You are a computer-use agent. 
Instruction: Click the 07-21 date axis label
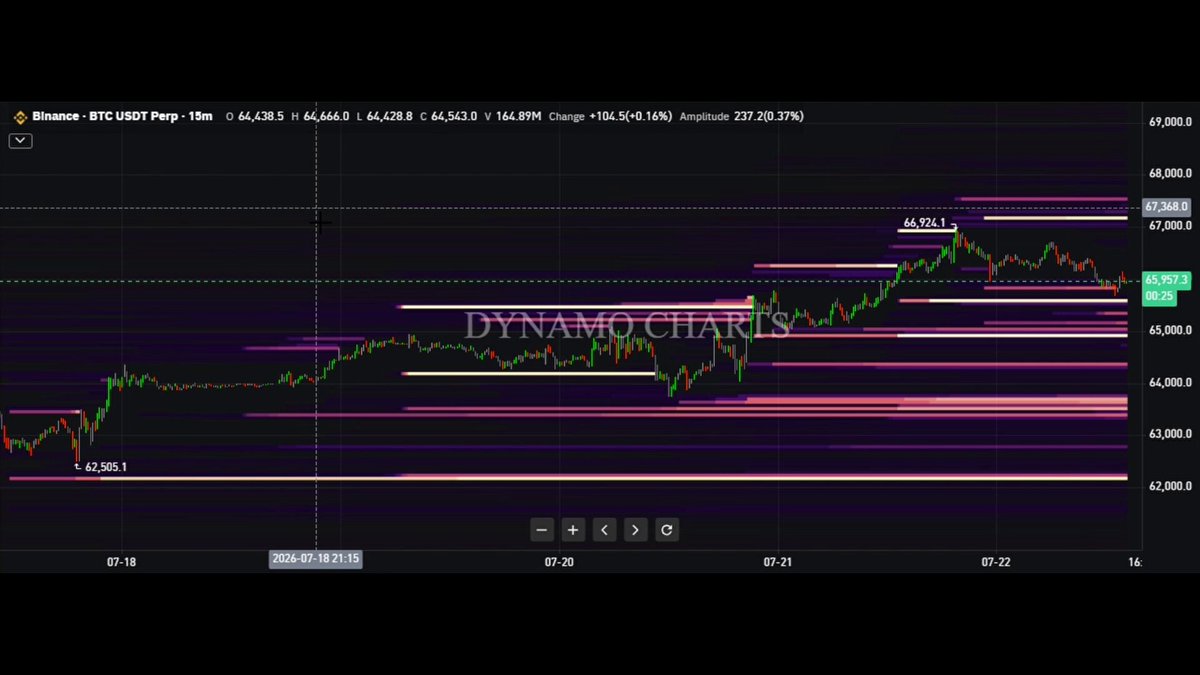[x=777, y=562]
